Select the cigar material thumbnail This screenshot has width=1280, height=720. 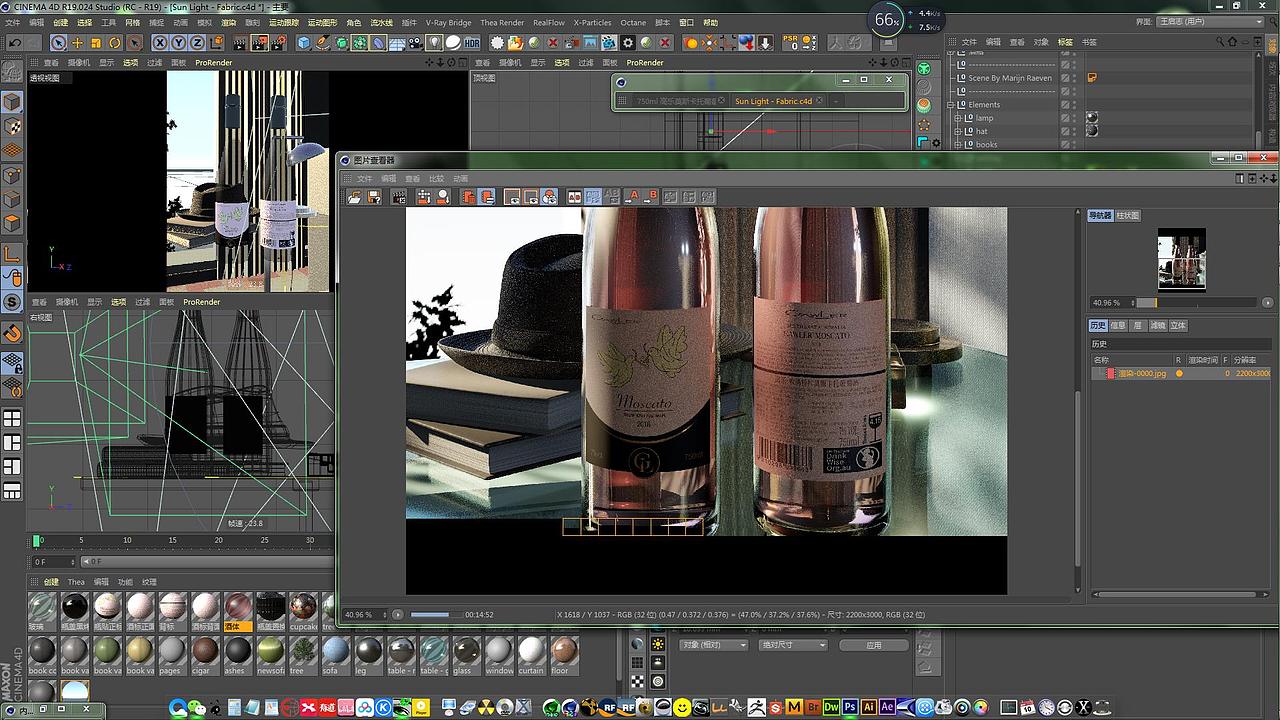(x=205, y=652)
